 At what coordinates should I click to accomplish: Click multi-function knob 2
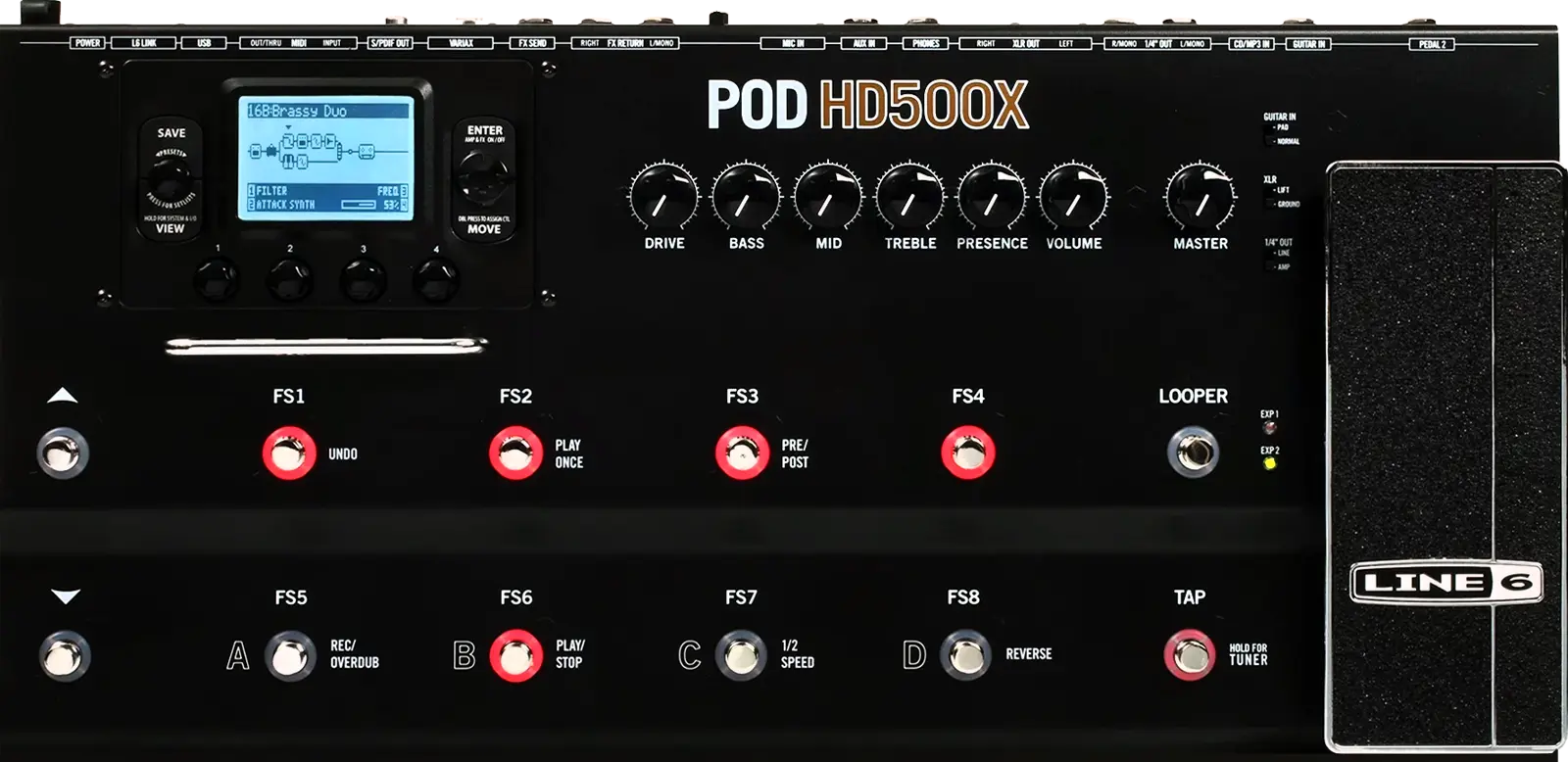click(x=290, y=279)
